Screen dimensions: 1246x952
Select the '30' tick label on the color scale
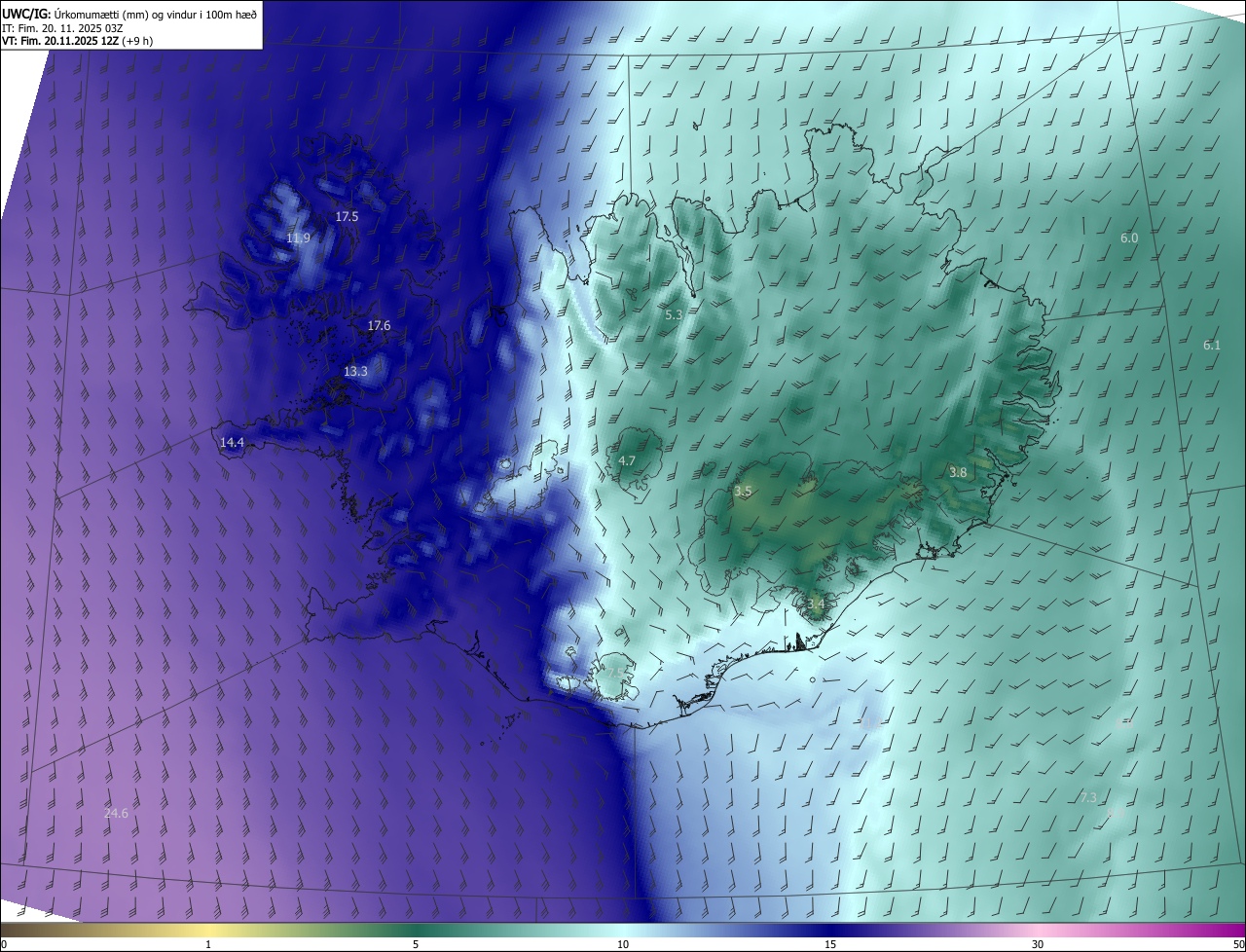[1038, 944]
